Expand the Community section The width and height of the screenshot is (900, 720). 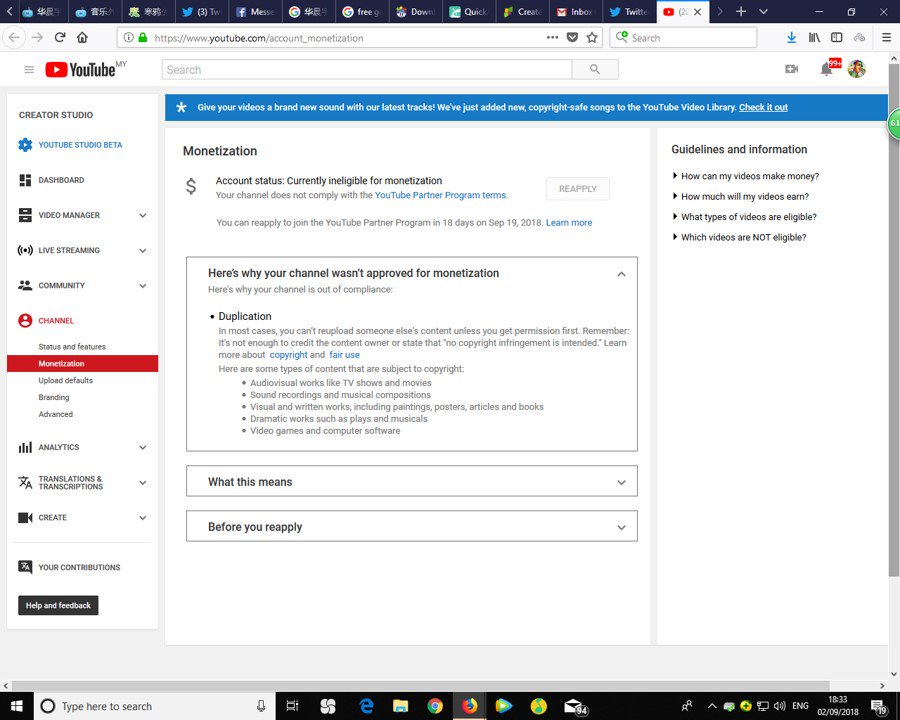tap(142, 285)
